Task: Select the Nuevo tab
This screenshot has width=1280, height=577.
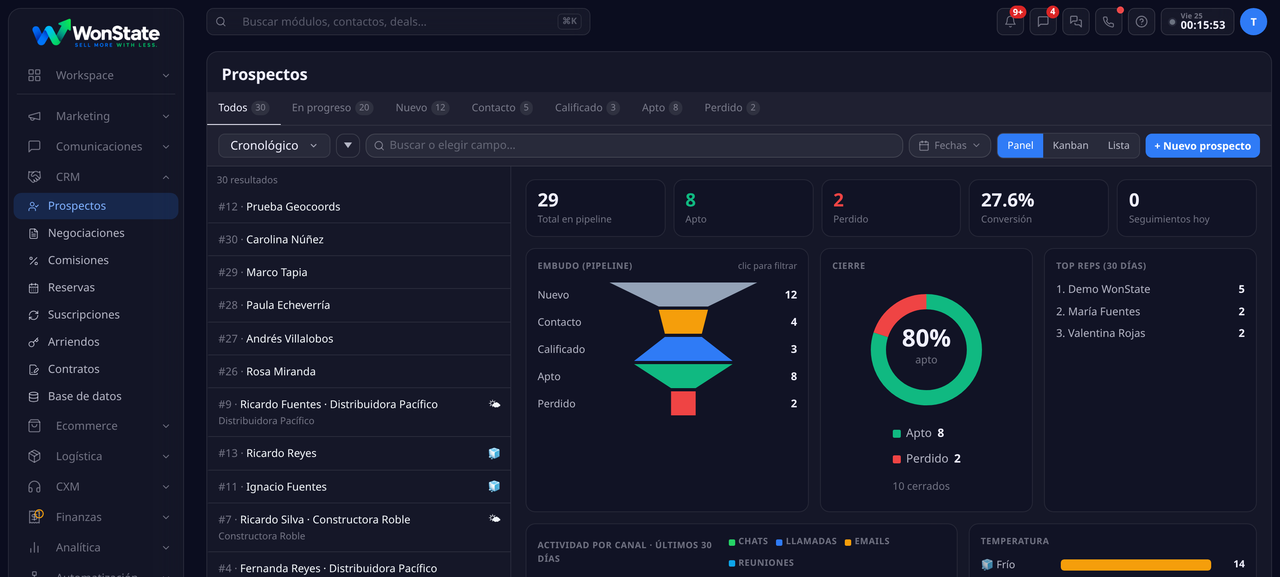Action: point(422,107)
